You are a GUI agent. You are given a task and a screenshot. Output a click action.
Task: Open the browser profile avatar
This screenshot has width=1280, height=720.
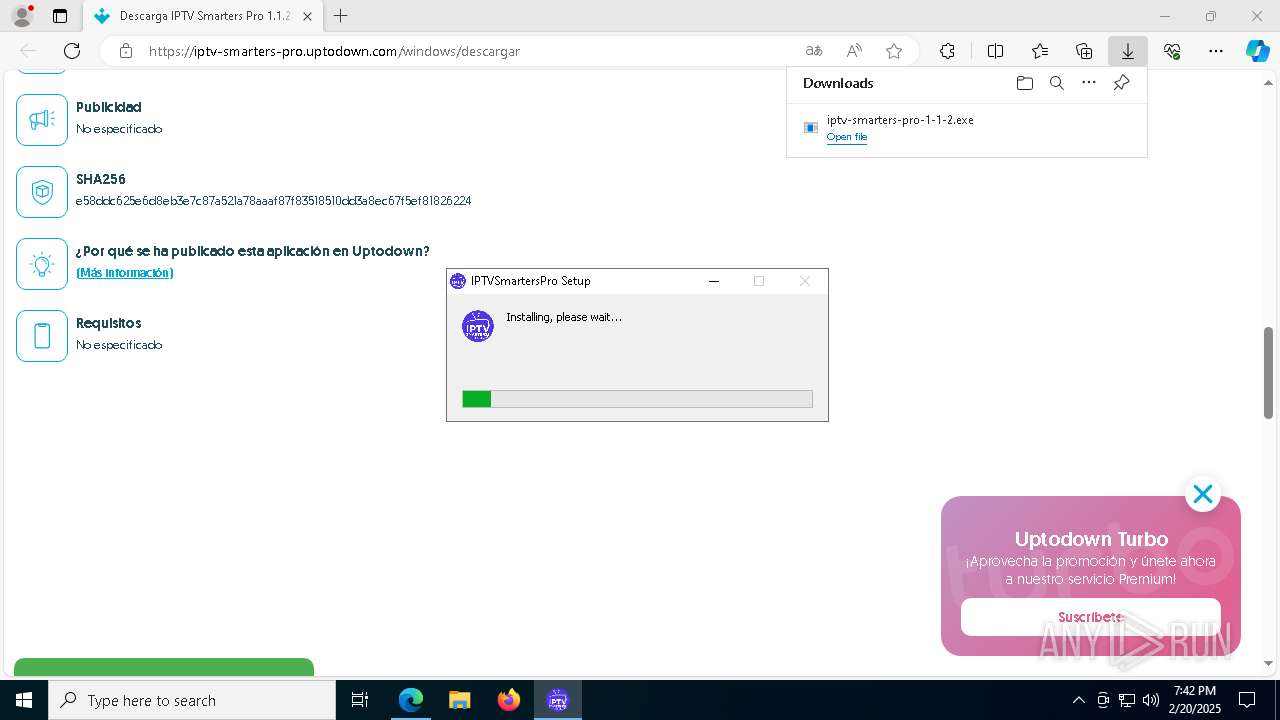[x=21, y=16]
